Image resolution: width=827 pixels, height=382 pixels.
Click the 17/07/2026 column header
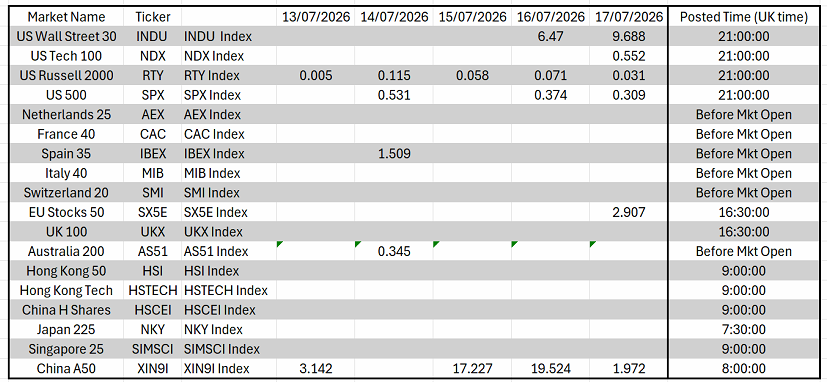[x=629, y=17]
